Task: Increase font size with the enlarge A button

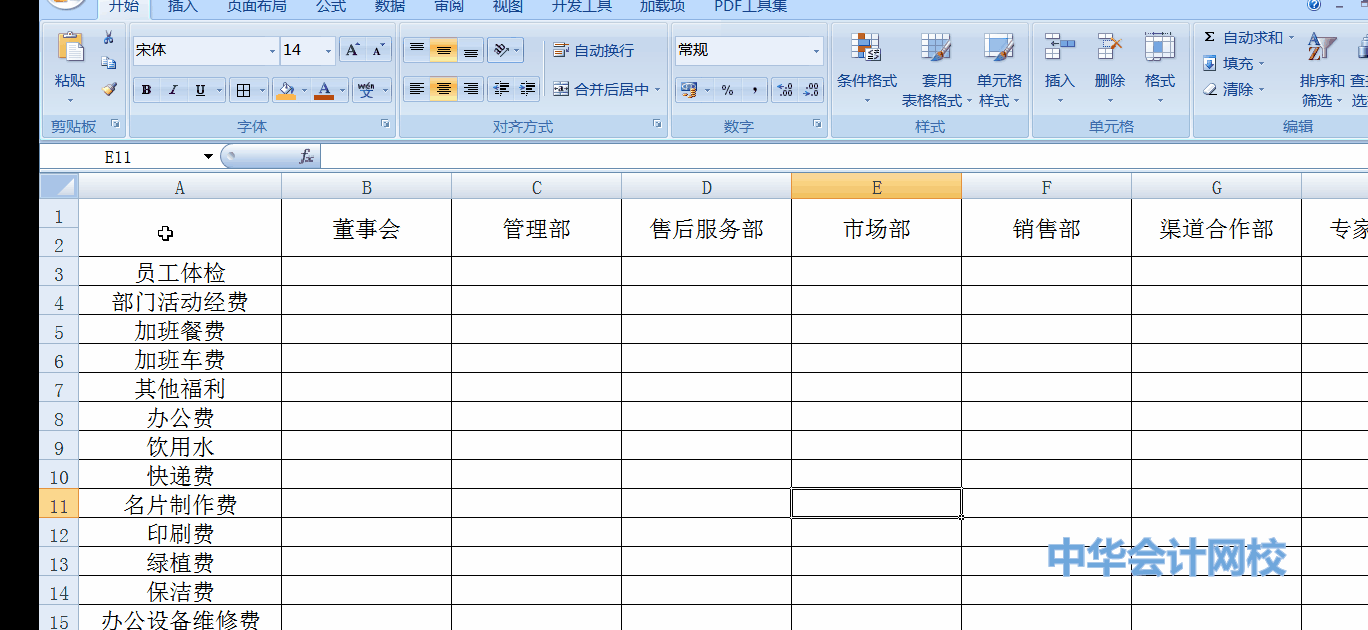Action: (x=352, y=50)
